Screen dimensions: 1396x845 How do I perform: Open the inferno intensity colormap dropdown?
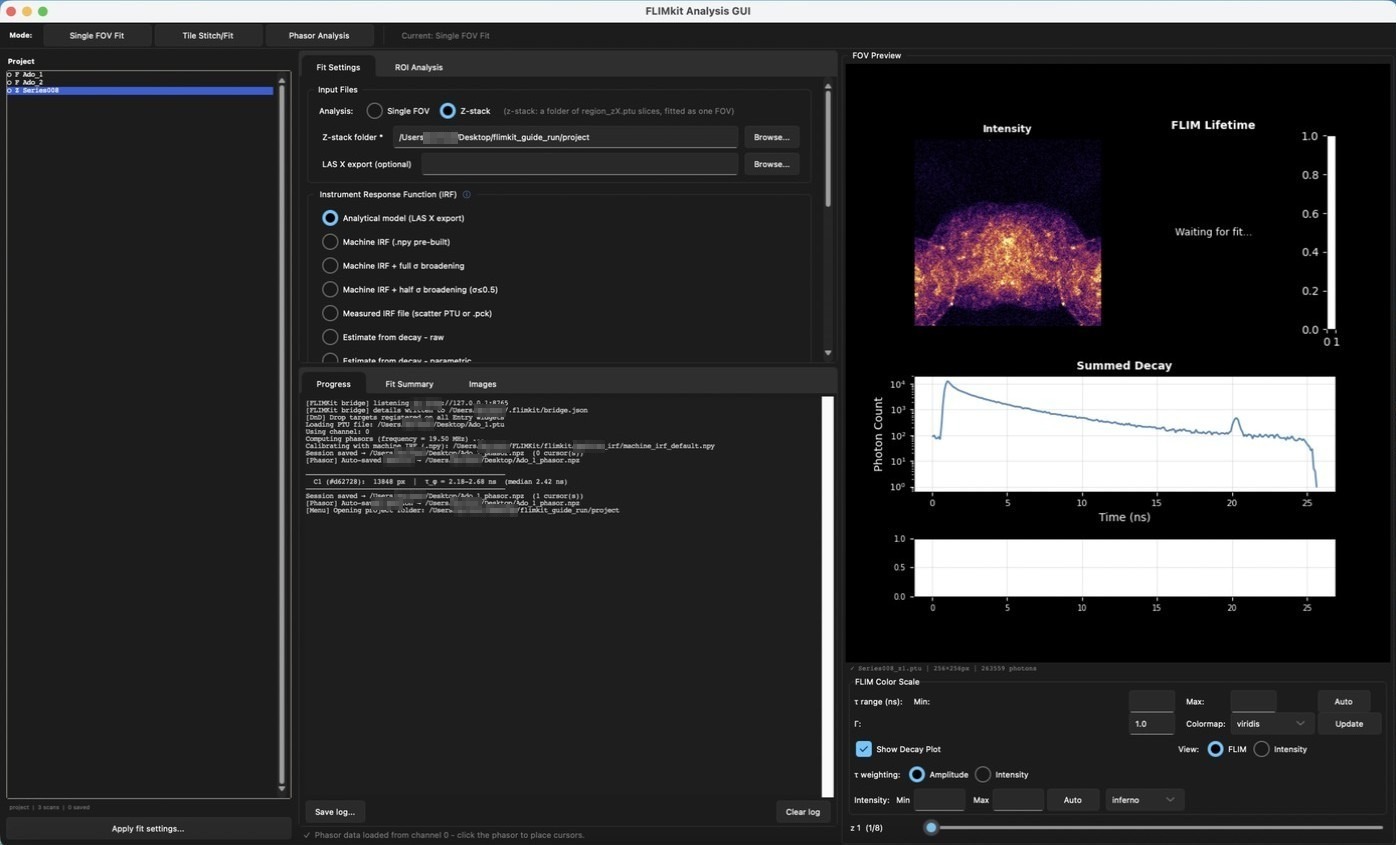tap(1145, 800)
